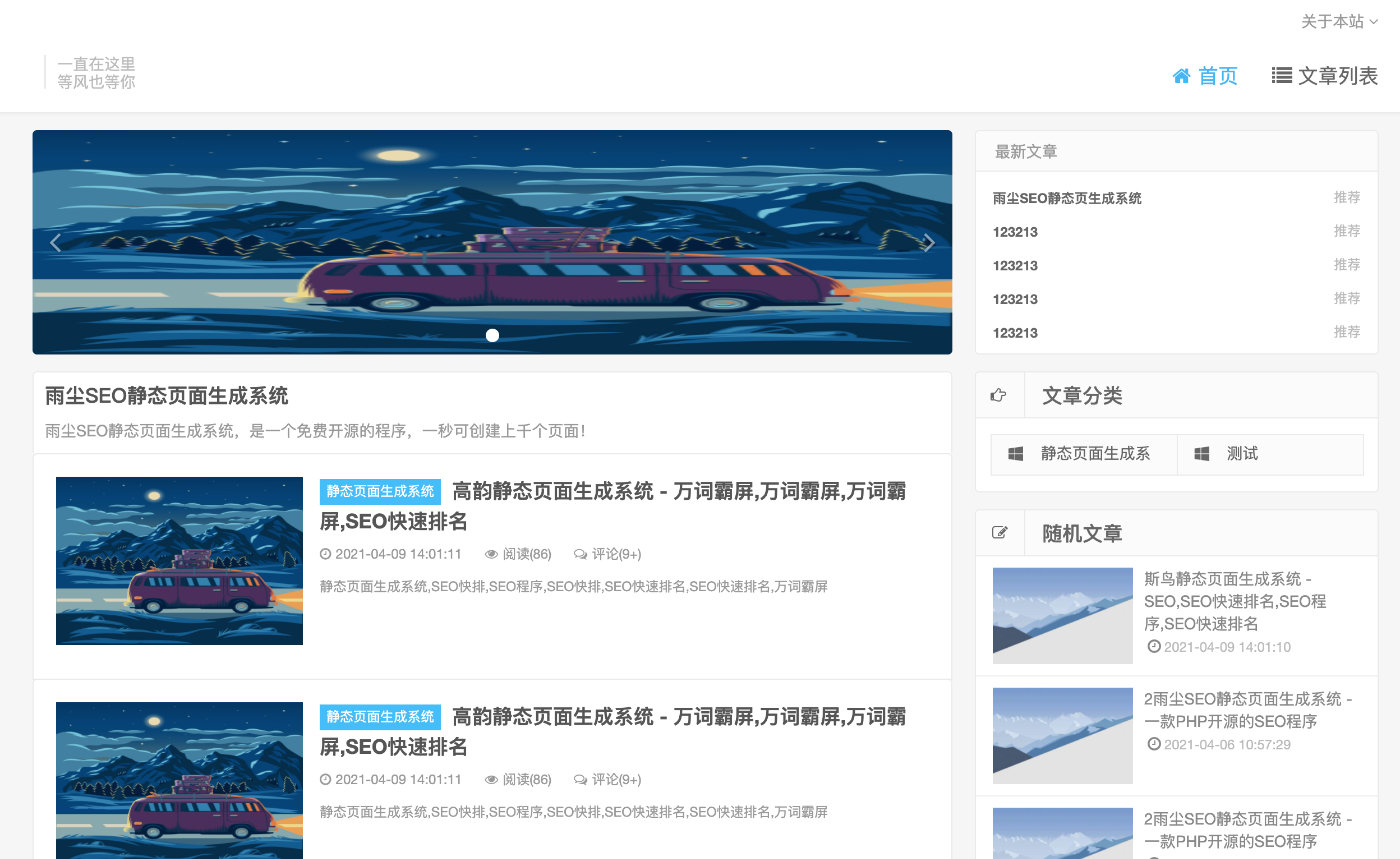Open thumbnail of 斯鸟静态页面生成系统 article
Screen dimensions: 1400x859
pyautogui.click(x=1063, y=616)
